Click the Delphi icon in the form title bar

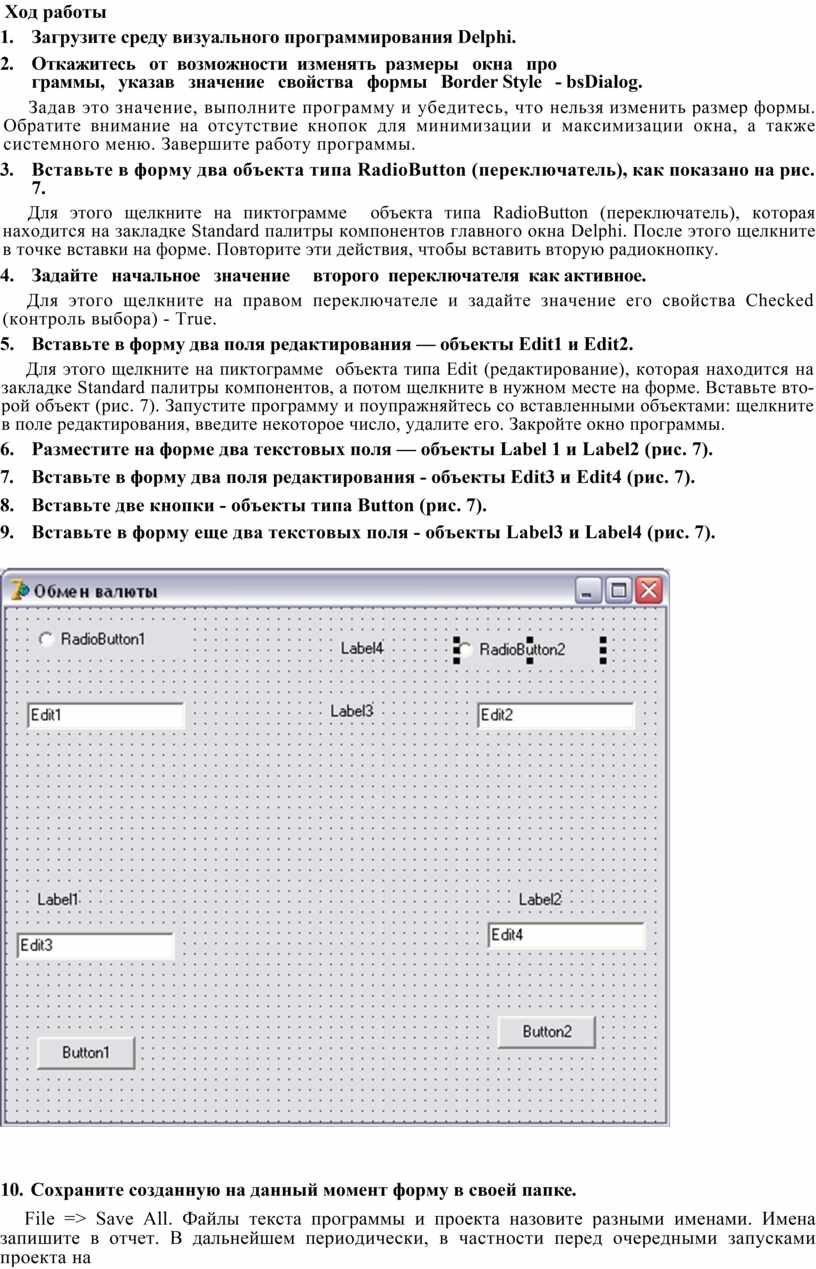pyautogui.click(x=18, y=590)
